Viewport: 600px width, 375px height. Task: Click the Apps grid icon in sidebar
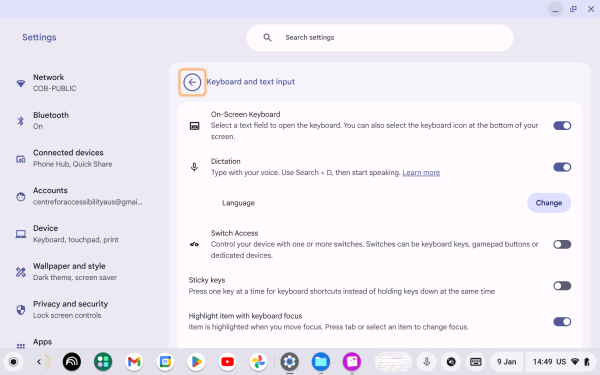(x=21, y=345)
